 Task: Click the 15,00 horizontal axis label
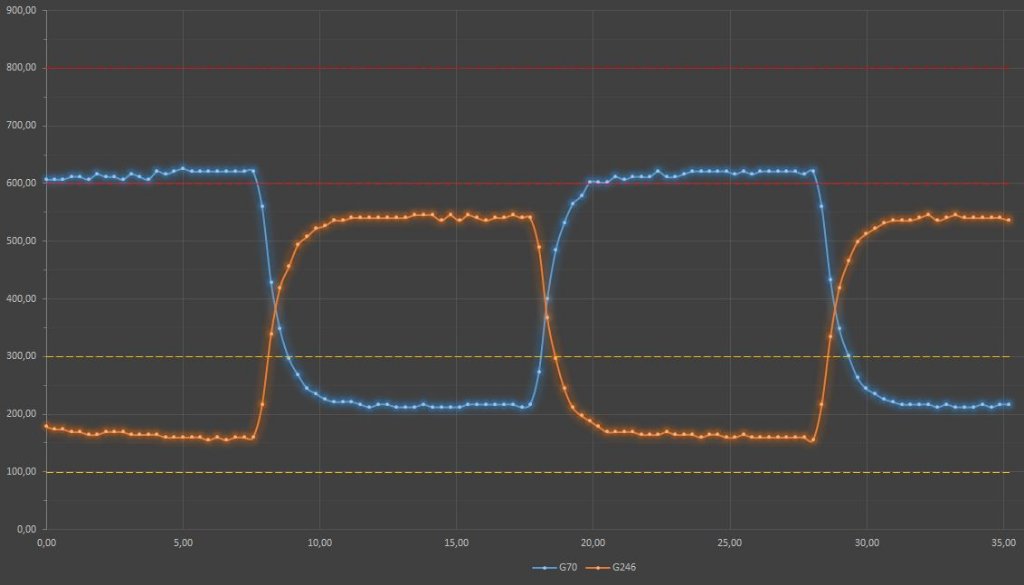[x=456, y=543]
